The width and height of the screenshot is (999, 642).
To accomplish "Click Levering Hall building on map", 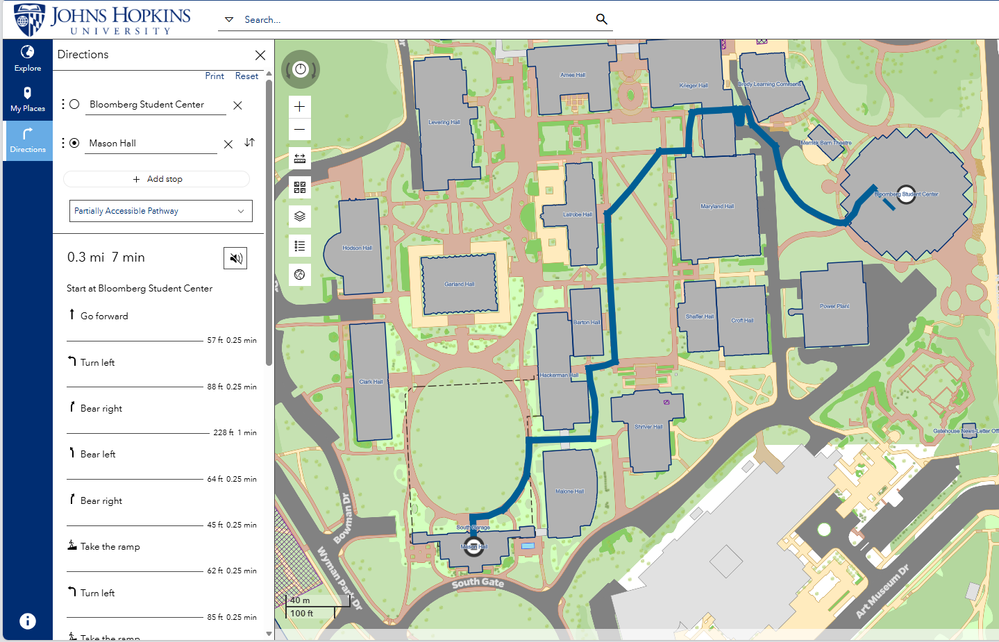I will (x=444, y=122).
